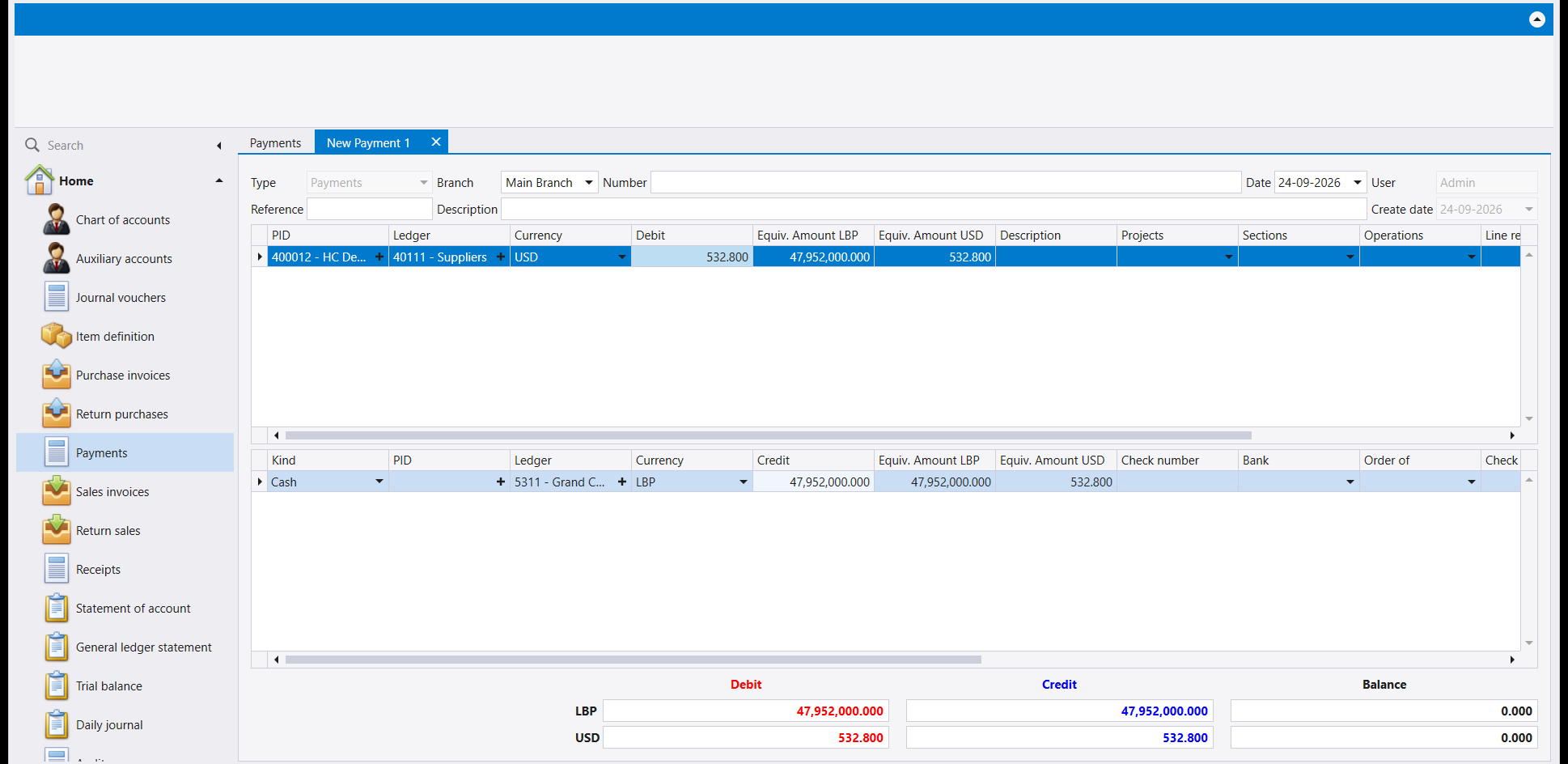Viewport: 1568px width, 764px height.
Task: Click the Debit cell showing 532.800
Action: (x=692, y=257)
